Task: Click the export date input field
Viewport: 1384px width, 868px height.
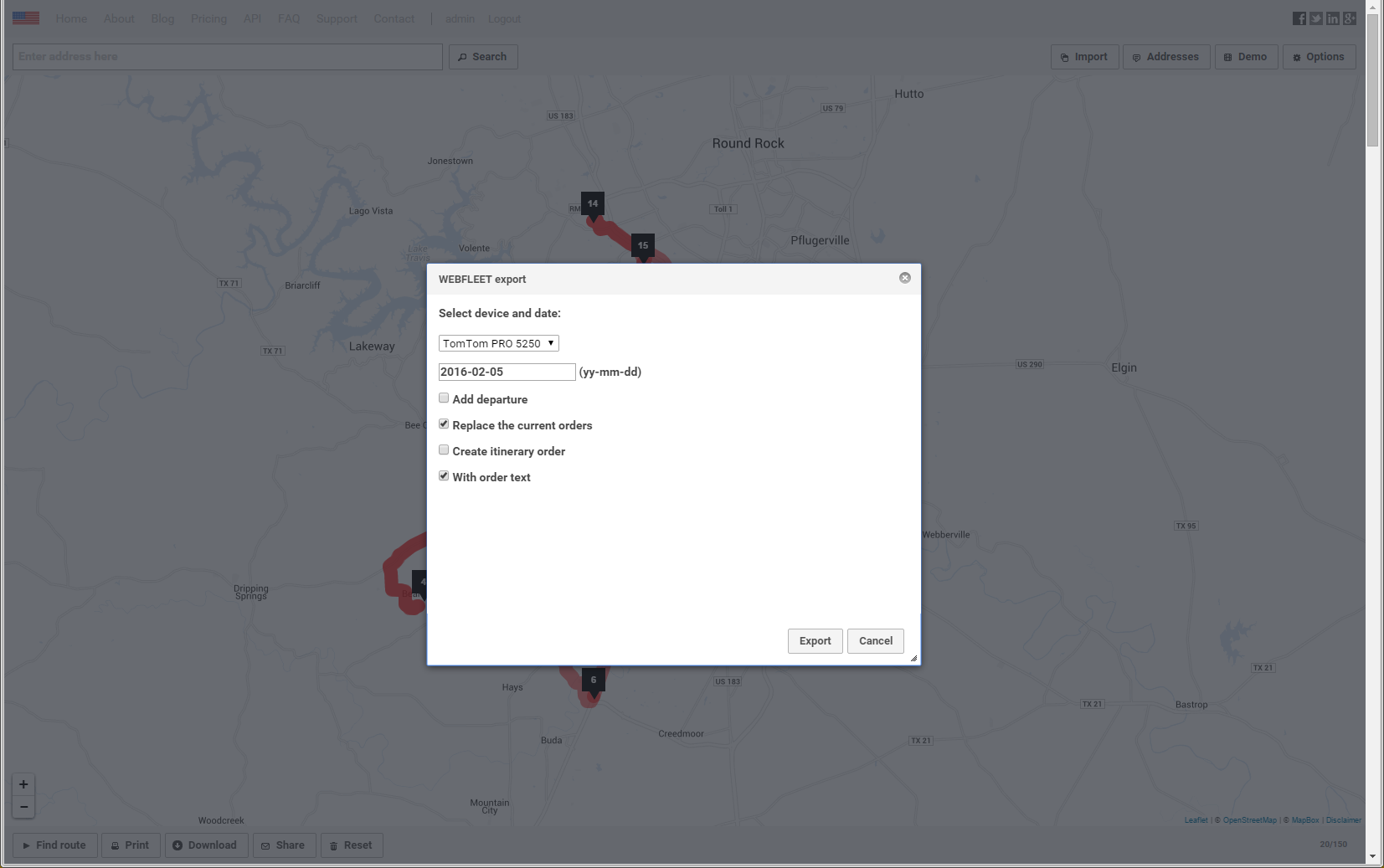Action: (x=507, y=372)
